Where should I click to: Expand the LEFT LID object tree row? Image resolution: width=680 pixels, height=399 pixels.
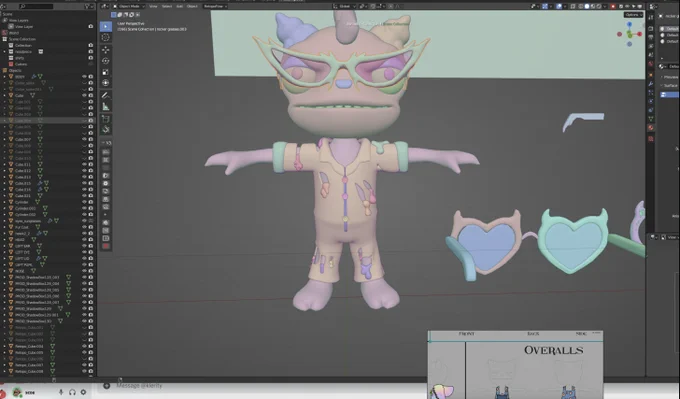point(5,258)
